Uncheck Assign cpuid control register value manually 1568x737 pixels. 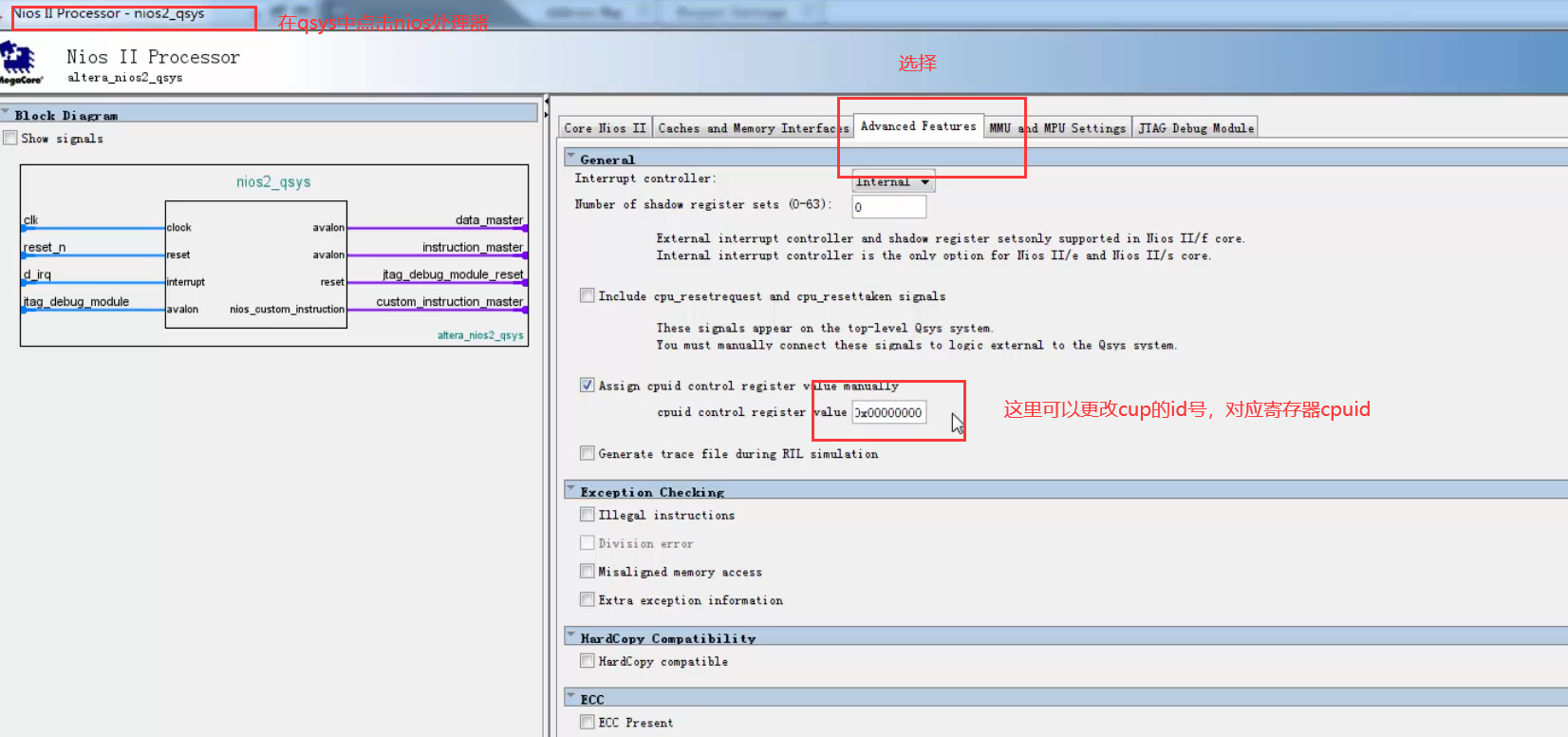pos(588,385)
